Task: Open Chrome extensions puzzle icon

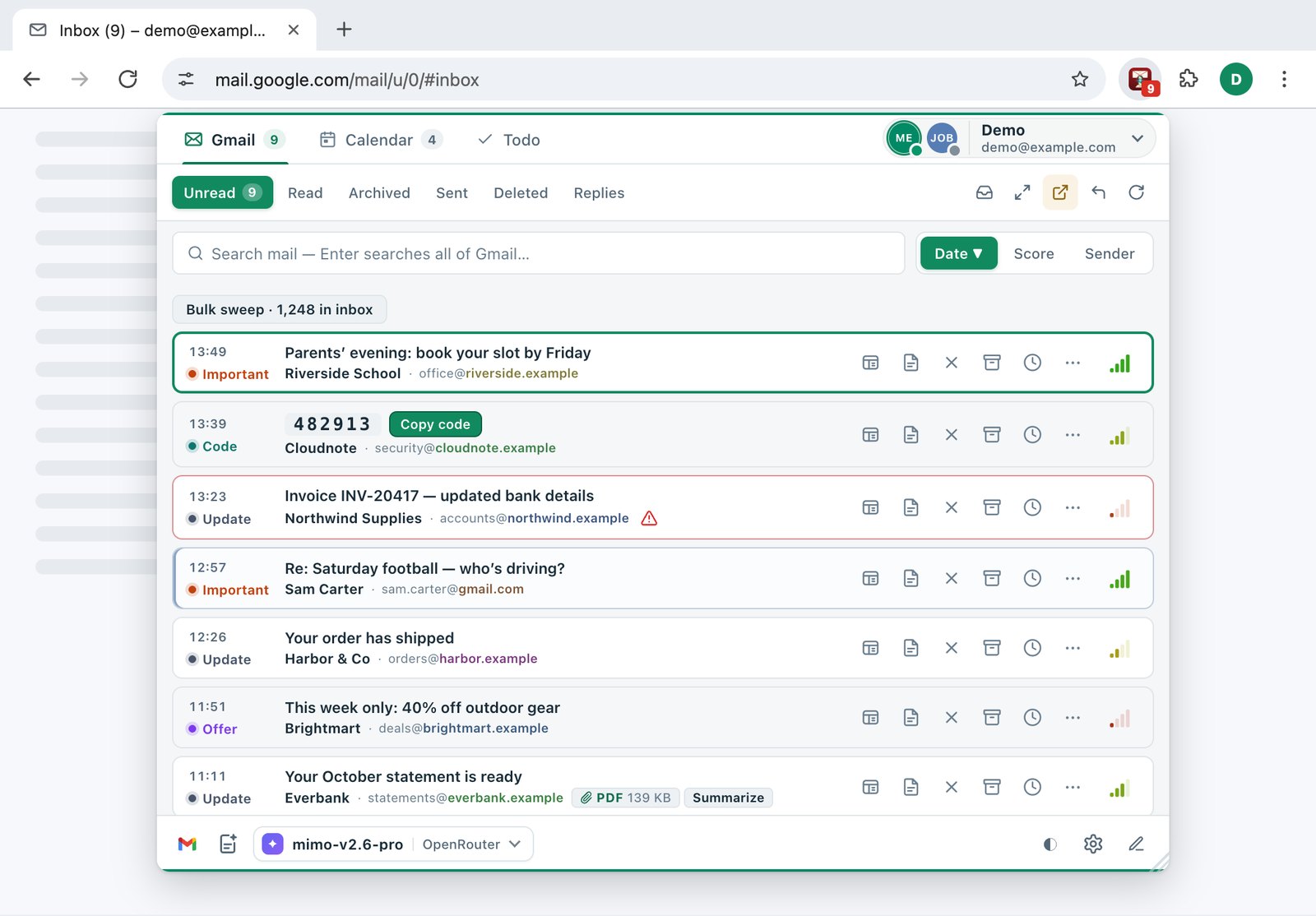Action: [x=1189, y=79]
